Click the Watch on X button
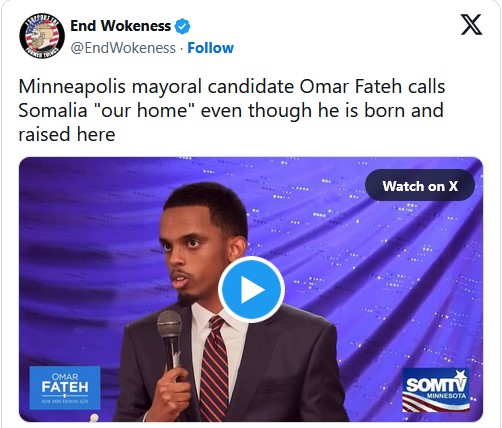Screen dimensions: 502x428 [x=420, y=186]
